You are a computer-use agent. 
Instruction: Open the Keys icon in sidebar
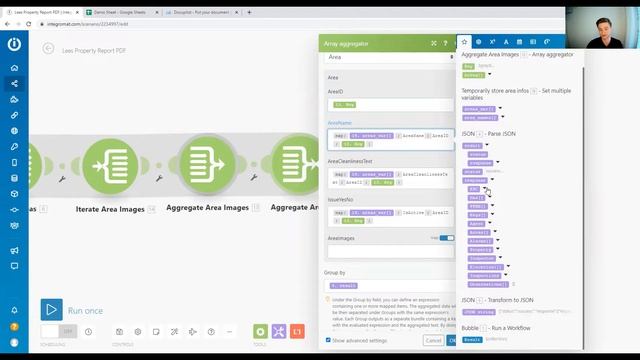pyautogui.click(x=14, y=147)
